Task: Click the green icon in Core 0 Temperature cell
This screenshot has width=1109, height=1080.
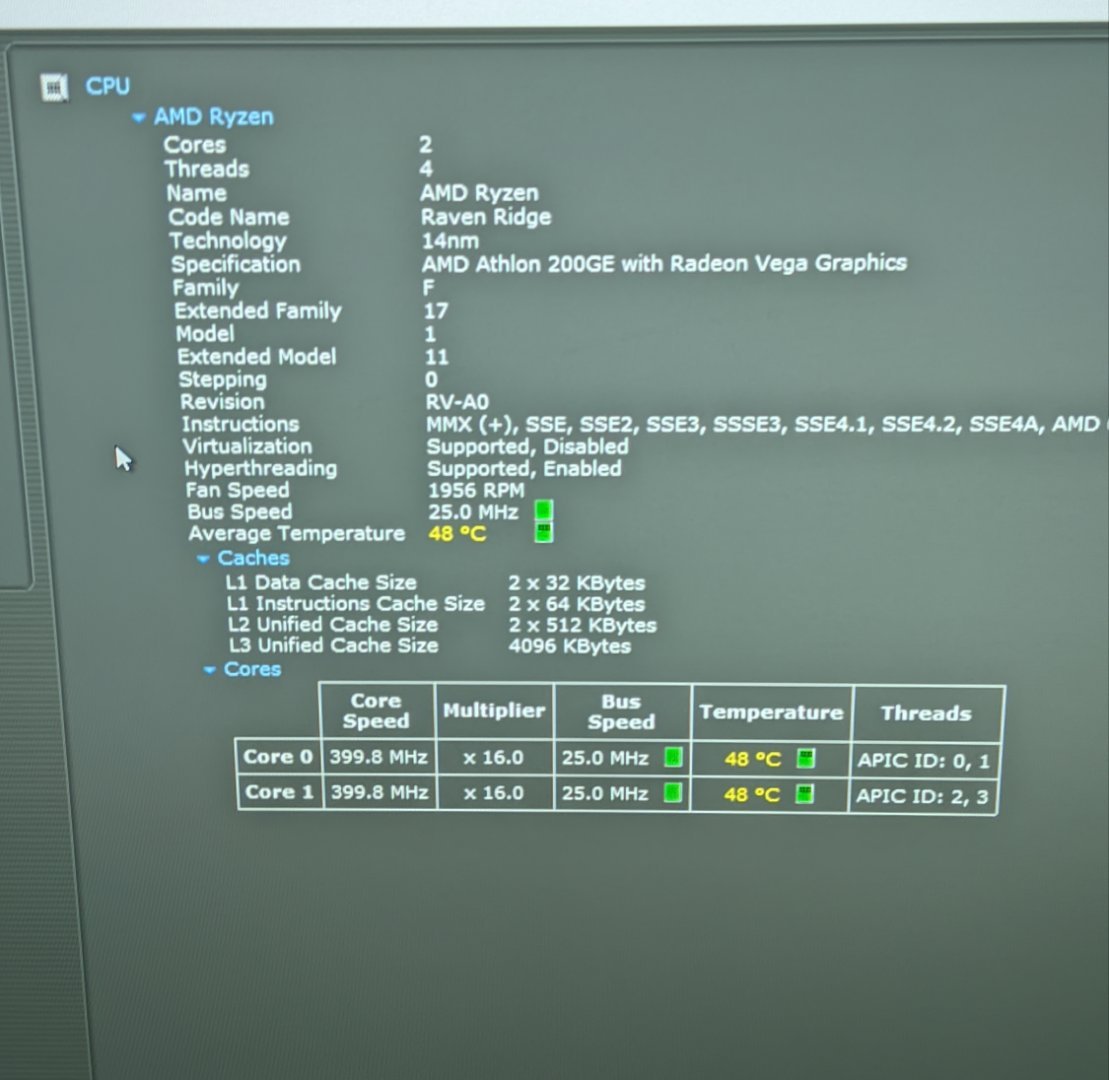Action: (806, 759)
